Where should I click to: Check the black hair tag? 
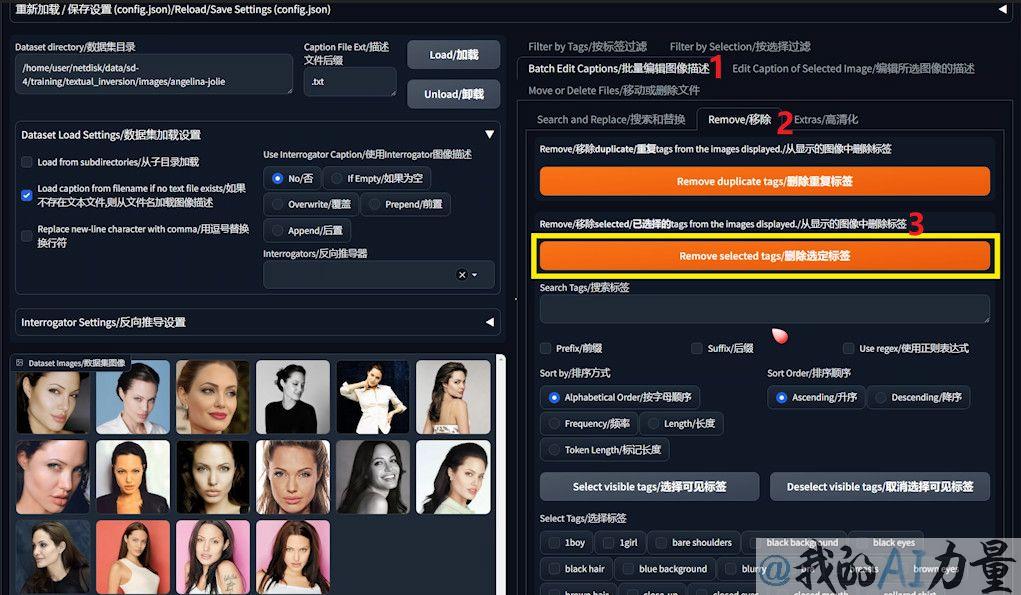[x=554, y=569]
